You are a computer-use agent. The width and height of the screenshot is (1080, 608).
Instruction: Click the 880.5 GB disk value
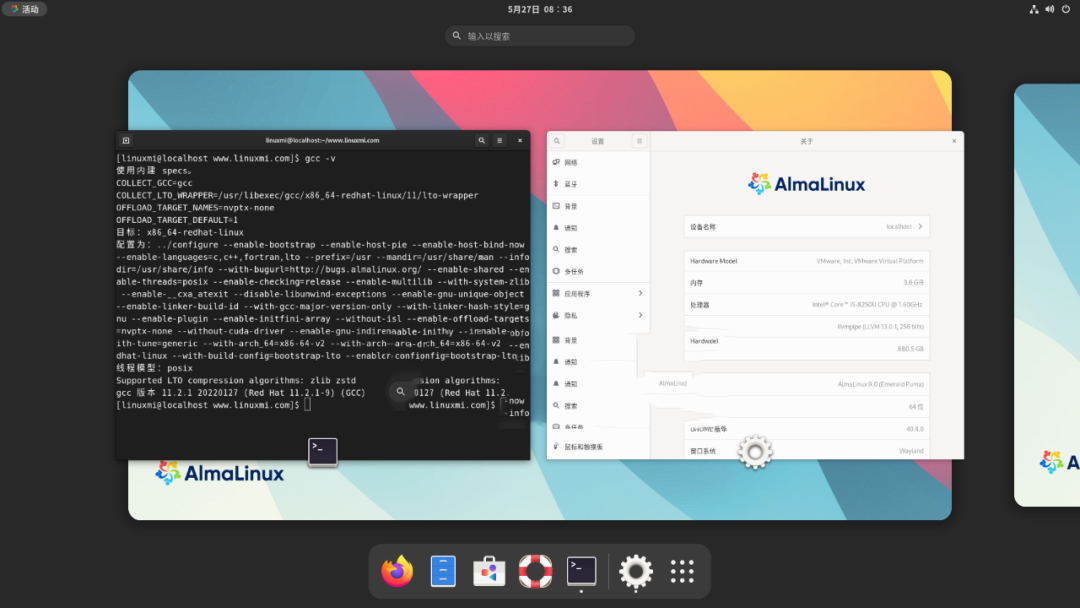[x=911, y=349]
